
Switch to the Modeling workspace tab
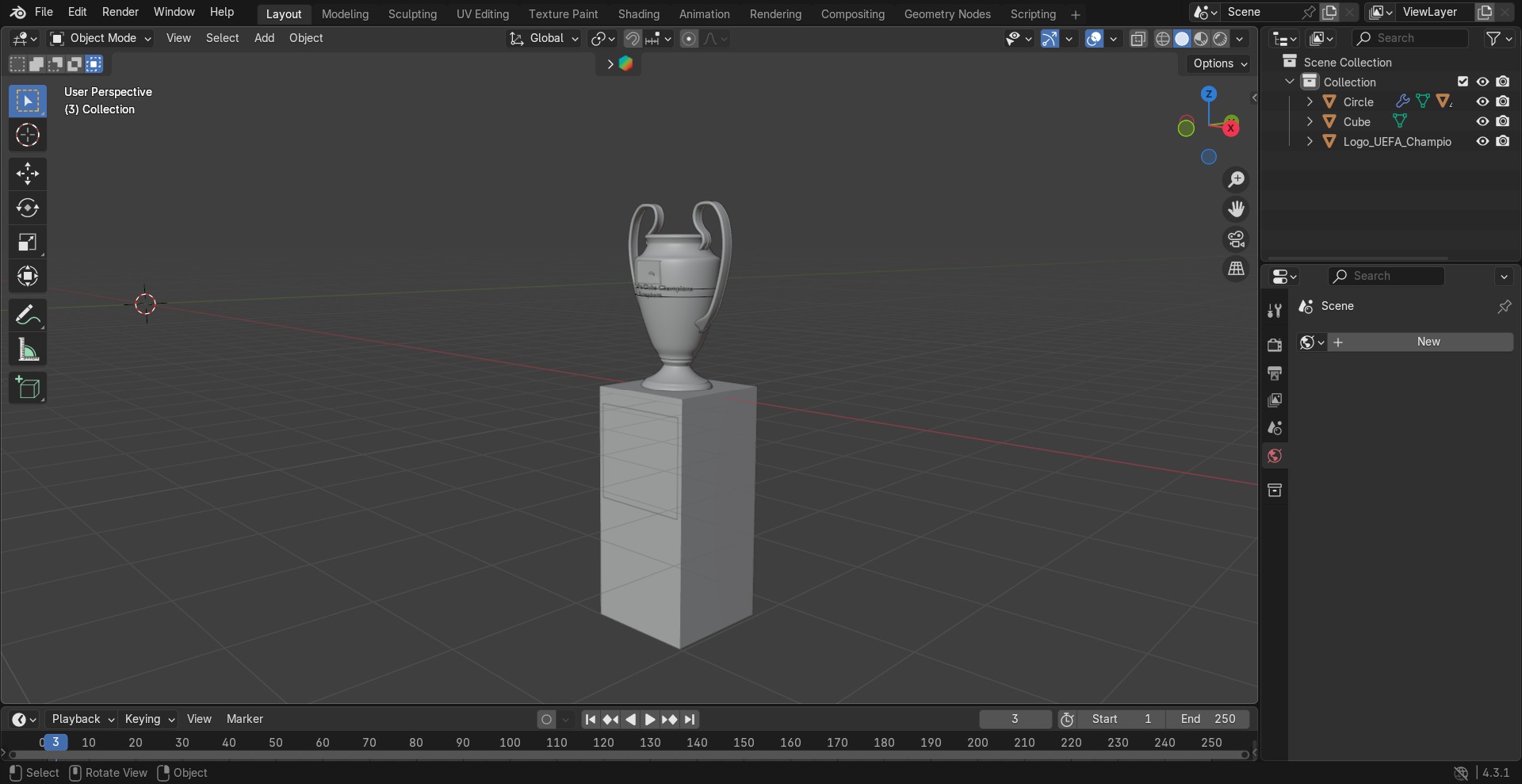345,14
